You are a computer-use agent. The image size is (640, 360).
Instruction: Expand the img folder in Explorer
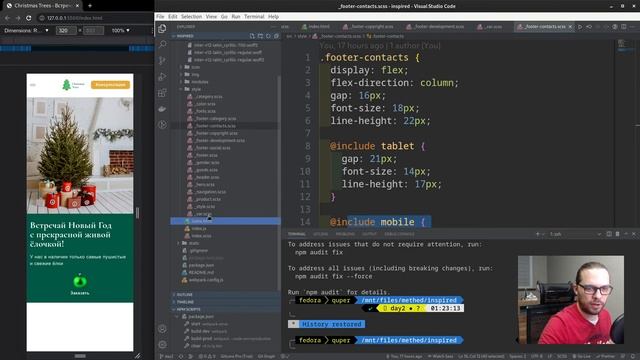click(x=191, y=74)
